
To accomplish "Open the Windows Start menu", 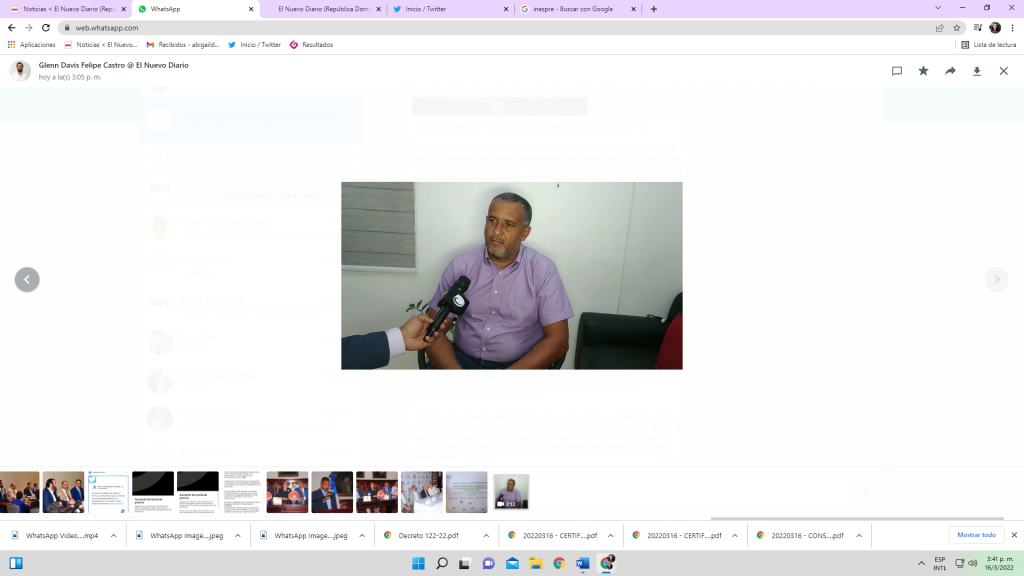I will [x=415, y=563].
